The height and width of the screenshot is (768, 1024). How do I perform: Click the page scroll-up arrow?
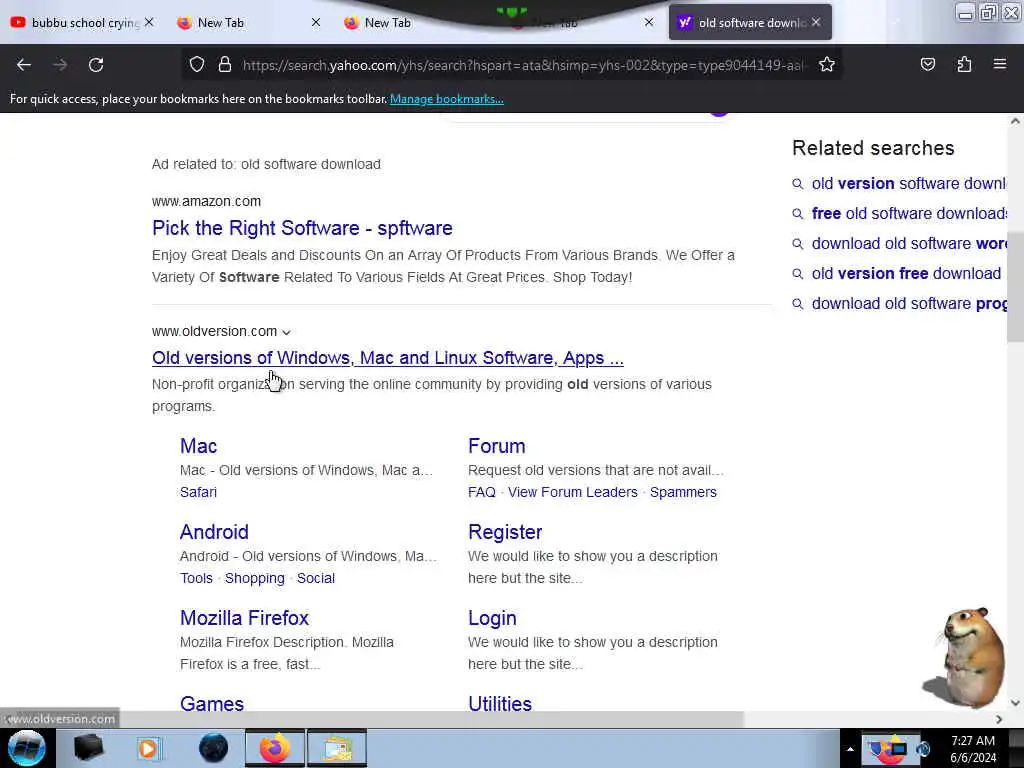coord(1015,121)
